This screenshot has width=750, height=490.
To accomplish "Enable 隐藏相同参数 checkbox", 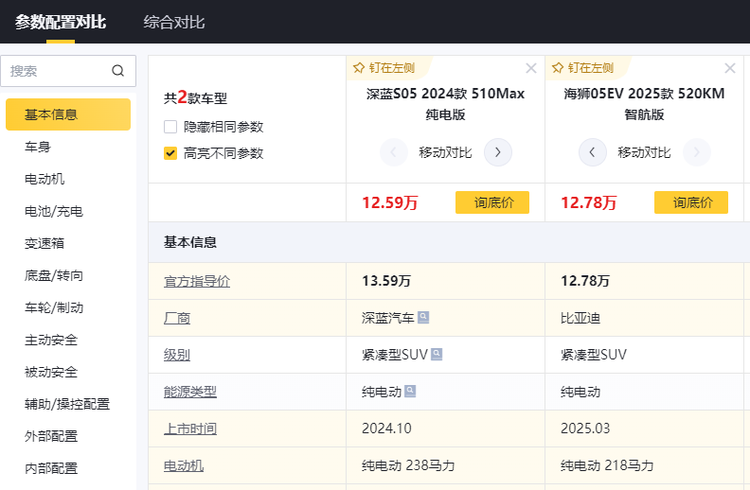I will 171,127.
